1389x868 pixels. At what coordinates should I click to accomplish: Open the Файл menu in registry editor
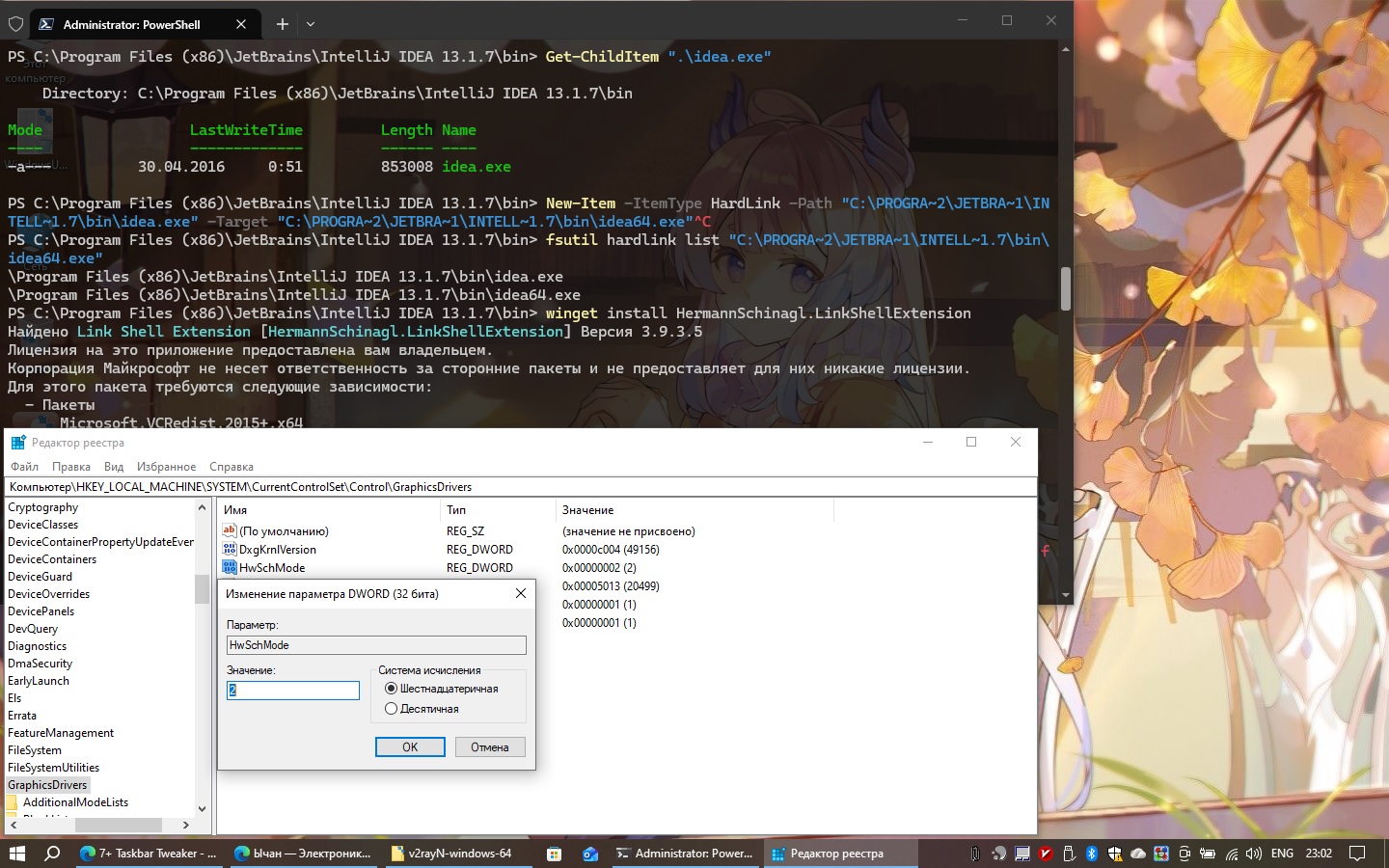[x=25, y=467]
